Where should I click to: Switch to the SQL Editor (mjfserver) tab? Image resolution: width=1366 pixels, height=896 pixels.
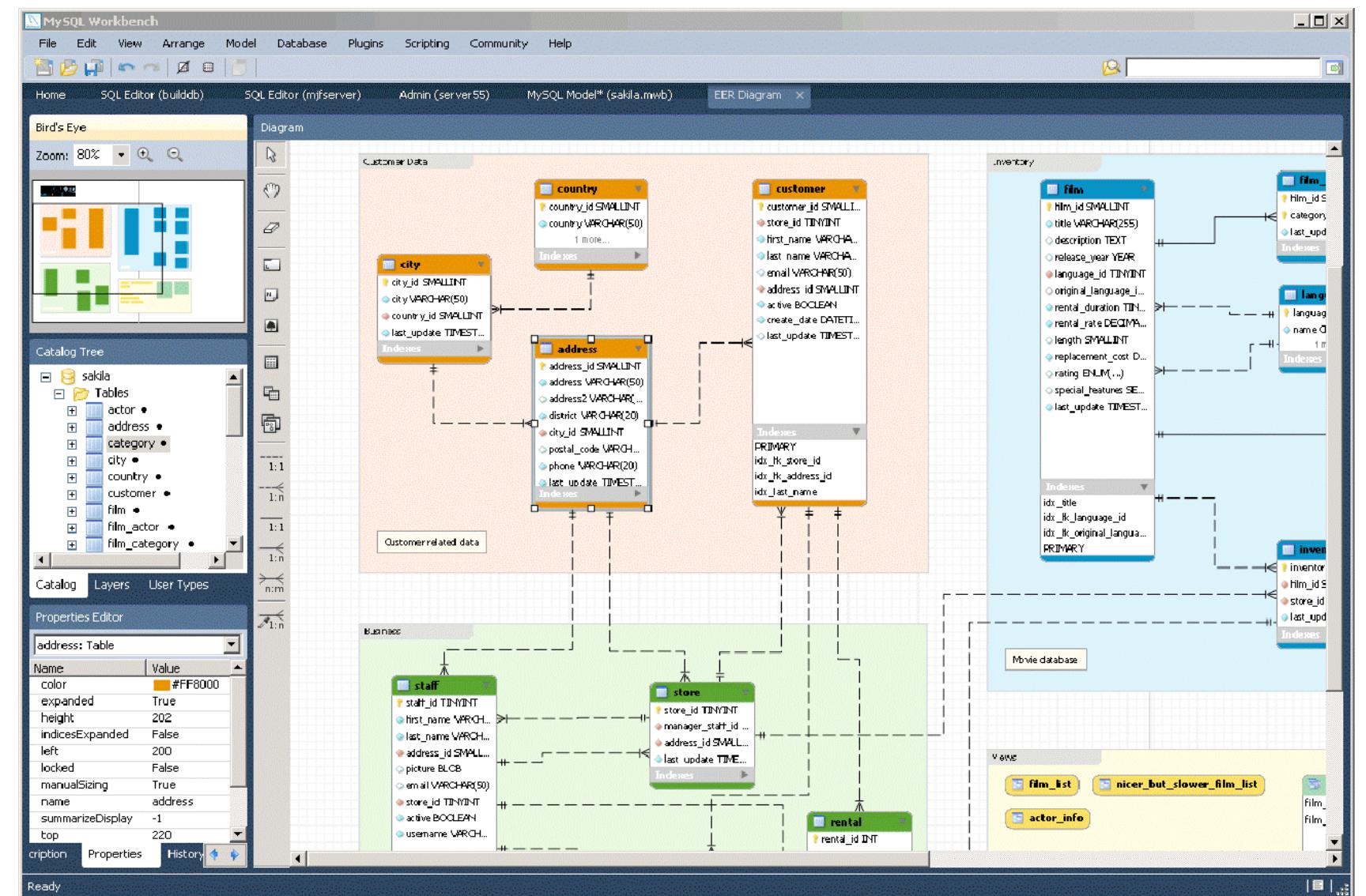click(303, 93)
